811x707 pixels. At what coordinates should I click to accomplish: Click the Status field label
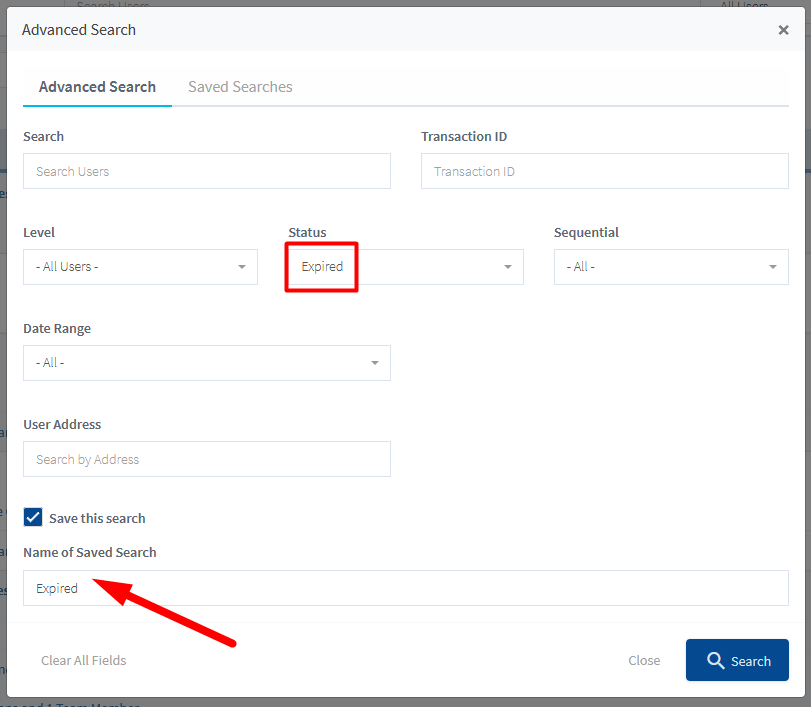point(307,233)
